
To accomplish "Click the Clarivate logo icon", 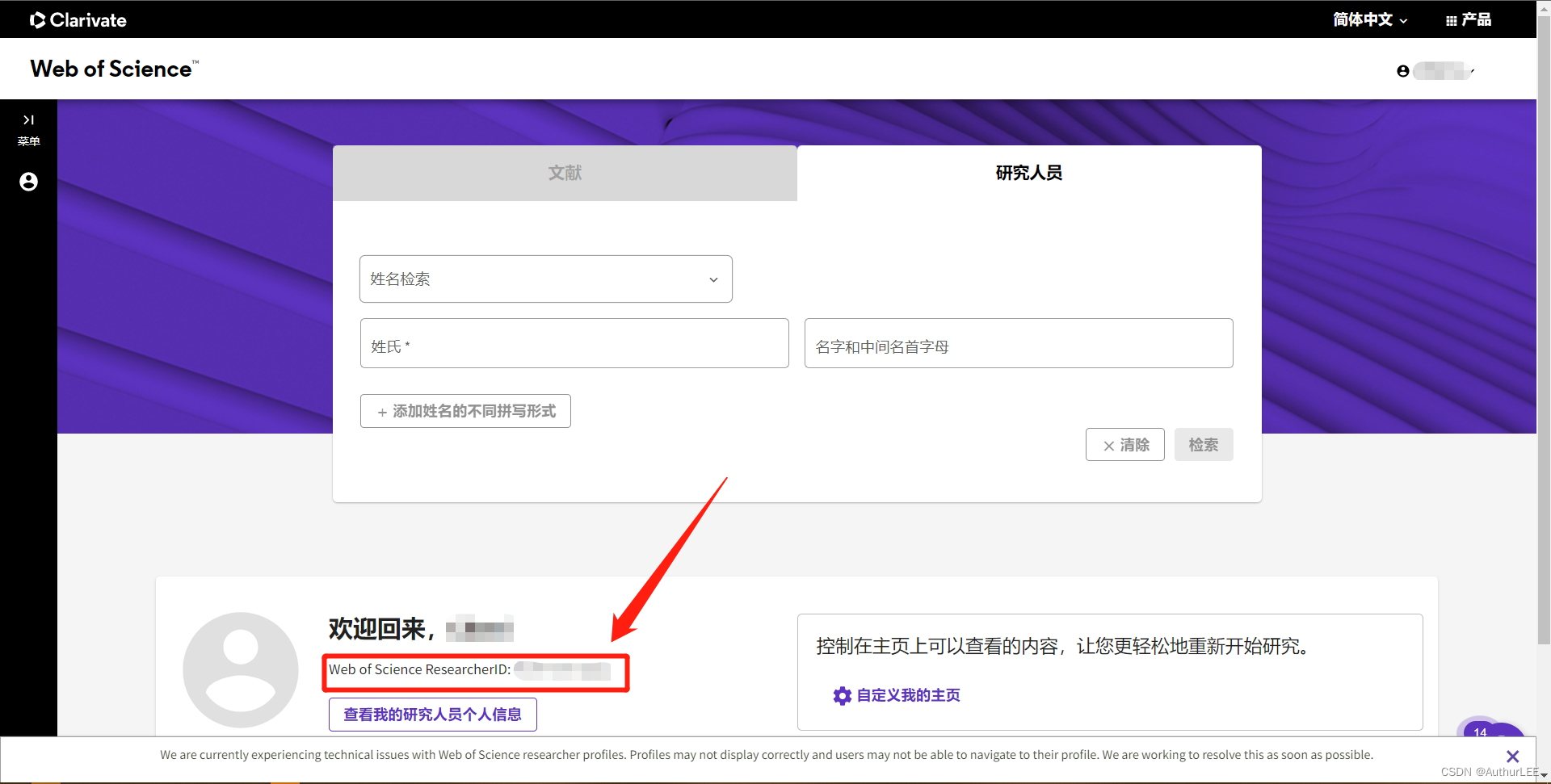I will pyautogui.click(x=38, y=19).
